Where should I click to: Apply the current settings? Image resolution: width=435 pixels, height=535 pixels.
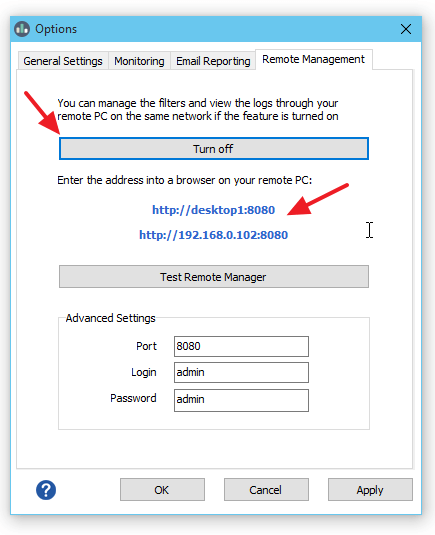pyautogui.click(x=370, y=490)
